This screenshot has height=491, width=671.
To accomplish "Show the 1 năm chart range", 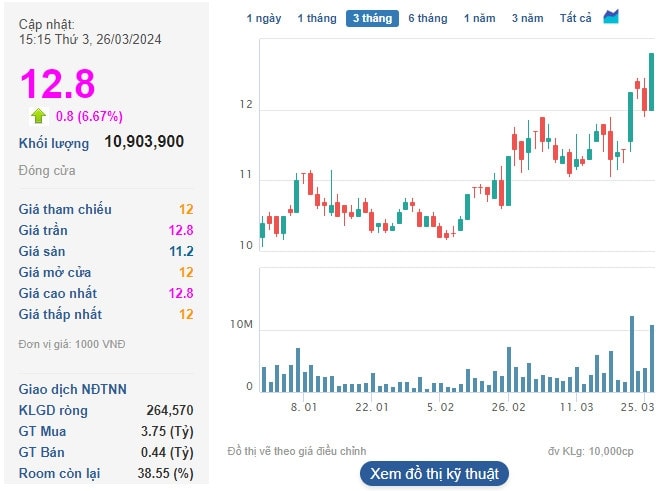I will (x=480, y=18).
